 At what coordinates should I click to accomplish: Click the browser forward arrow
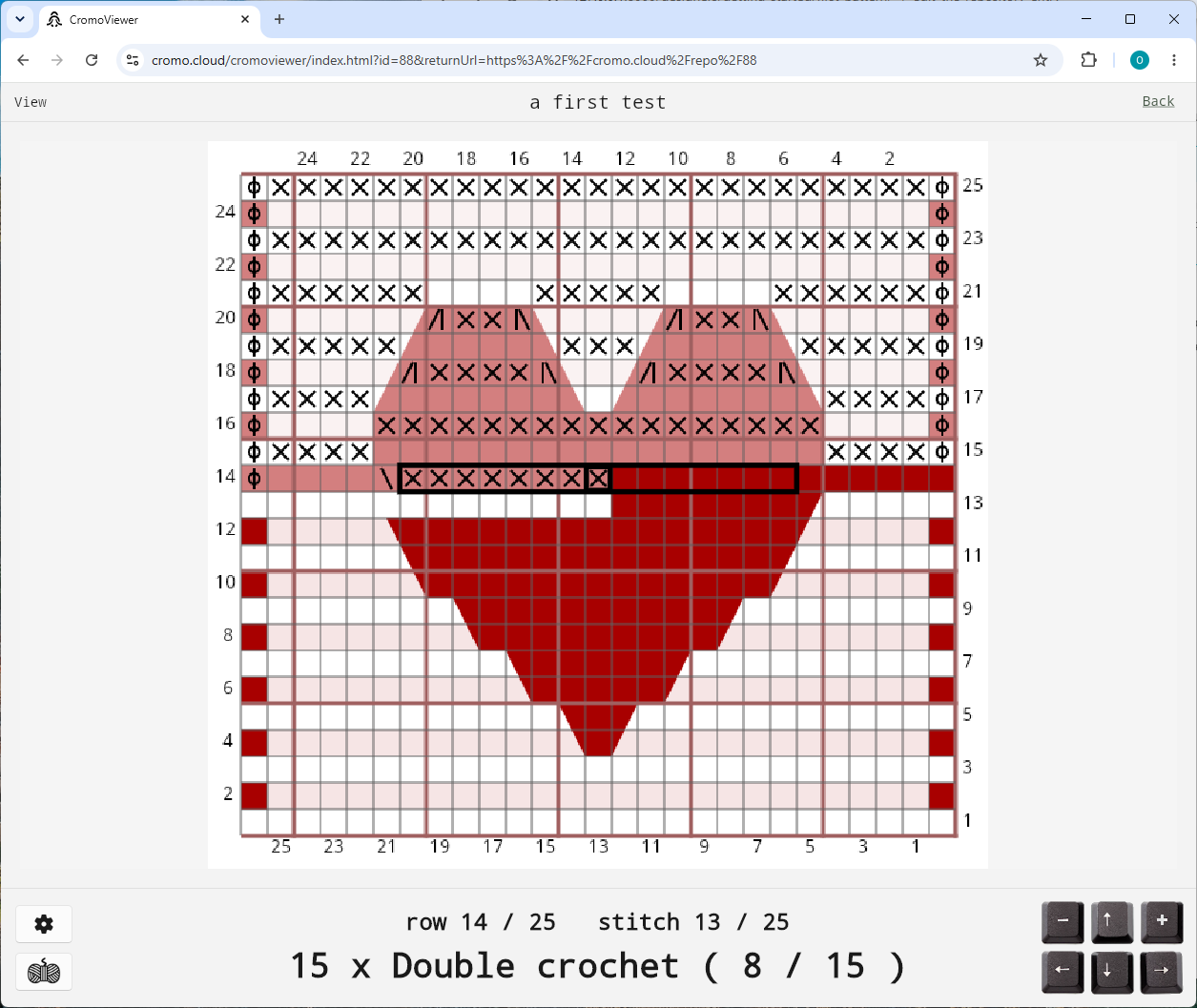click(57, 60)
